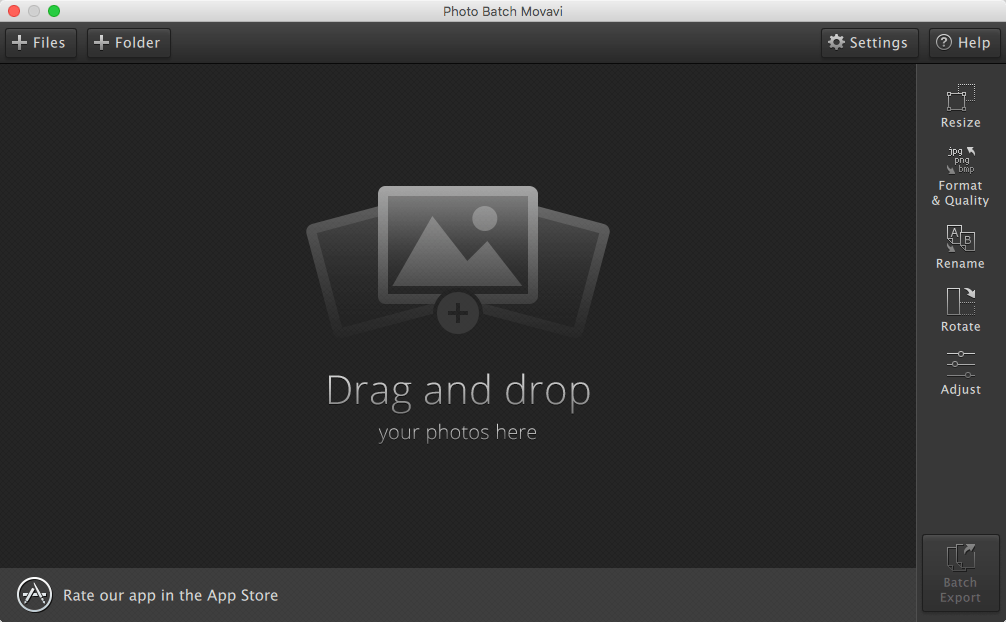This screenshot has width=1006, height=622.
Task: Close the Photo Batch Movavi window
Action: [14, 11]
